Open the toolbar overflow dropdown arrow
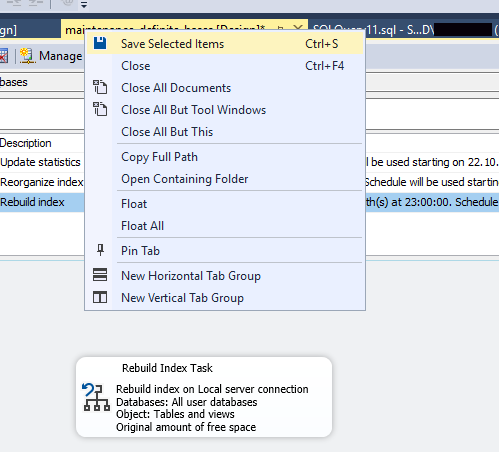This screenshot has width=499, height=452. point(84,5)
